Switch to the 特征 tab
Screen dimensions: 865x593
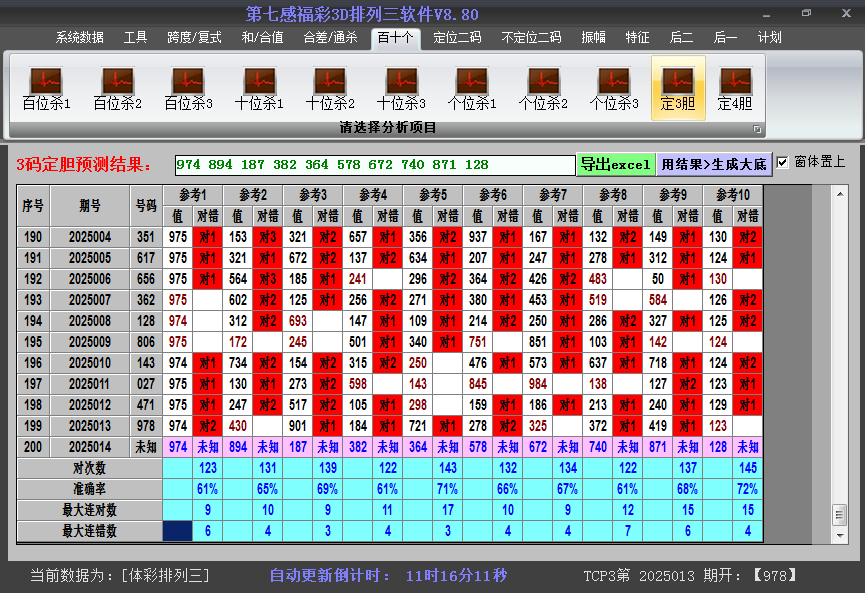(637, 38)
